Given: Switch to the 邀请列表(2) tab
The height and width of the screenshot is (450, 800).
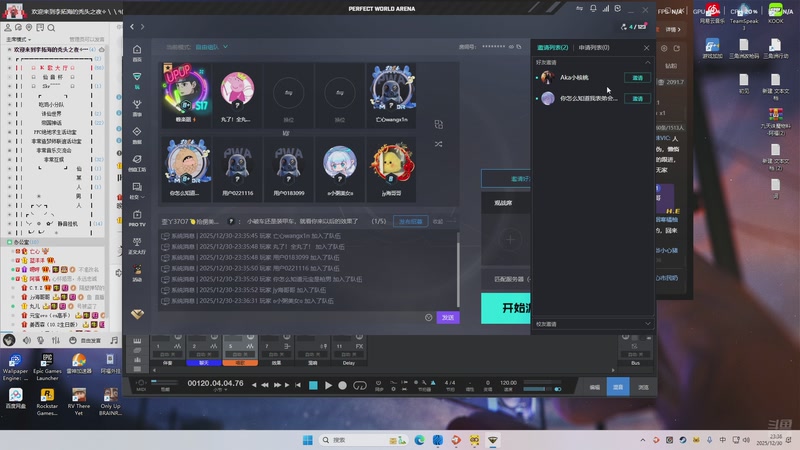Looking at the screenshot, I should [x=552, y=47].
